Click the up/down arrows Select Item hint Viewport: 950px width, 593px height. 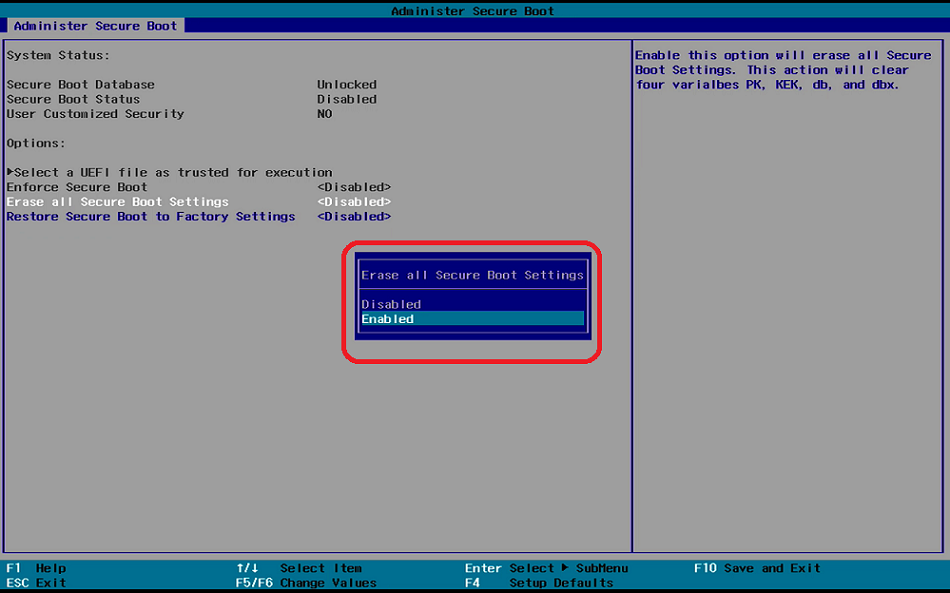[x=299, y=568]
